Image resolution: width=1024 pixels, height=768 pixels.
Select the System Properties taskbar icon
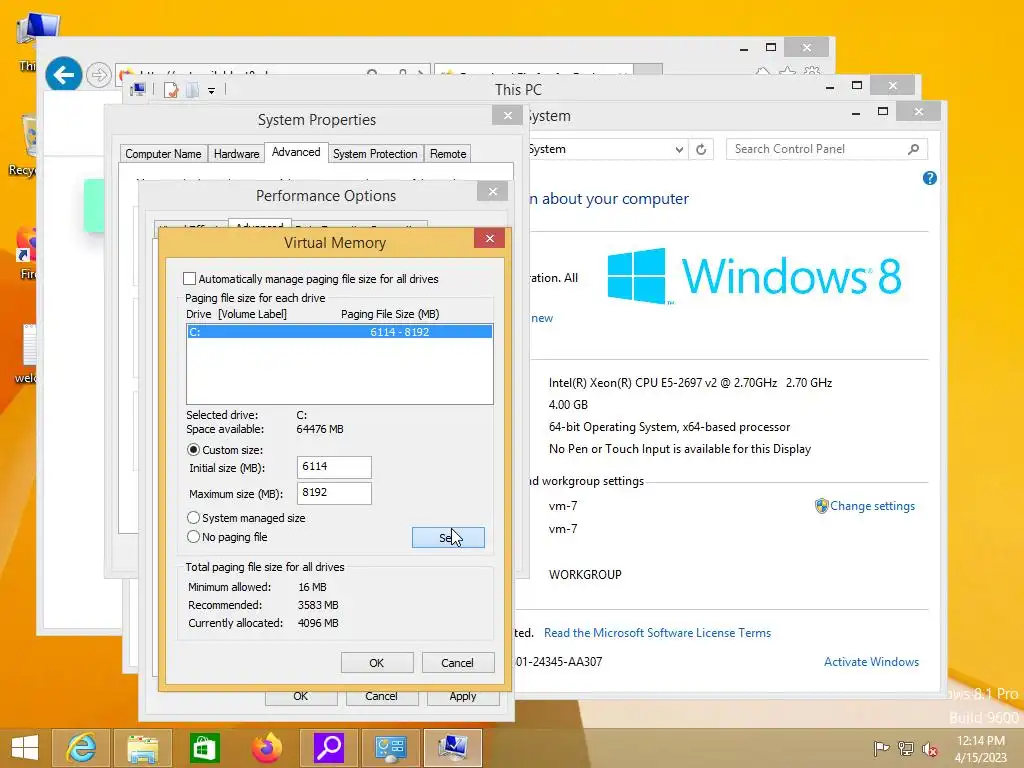(x=453, y=748)
